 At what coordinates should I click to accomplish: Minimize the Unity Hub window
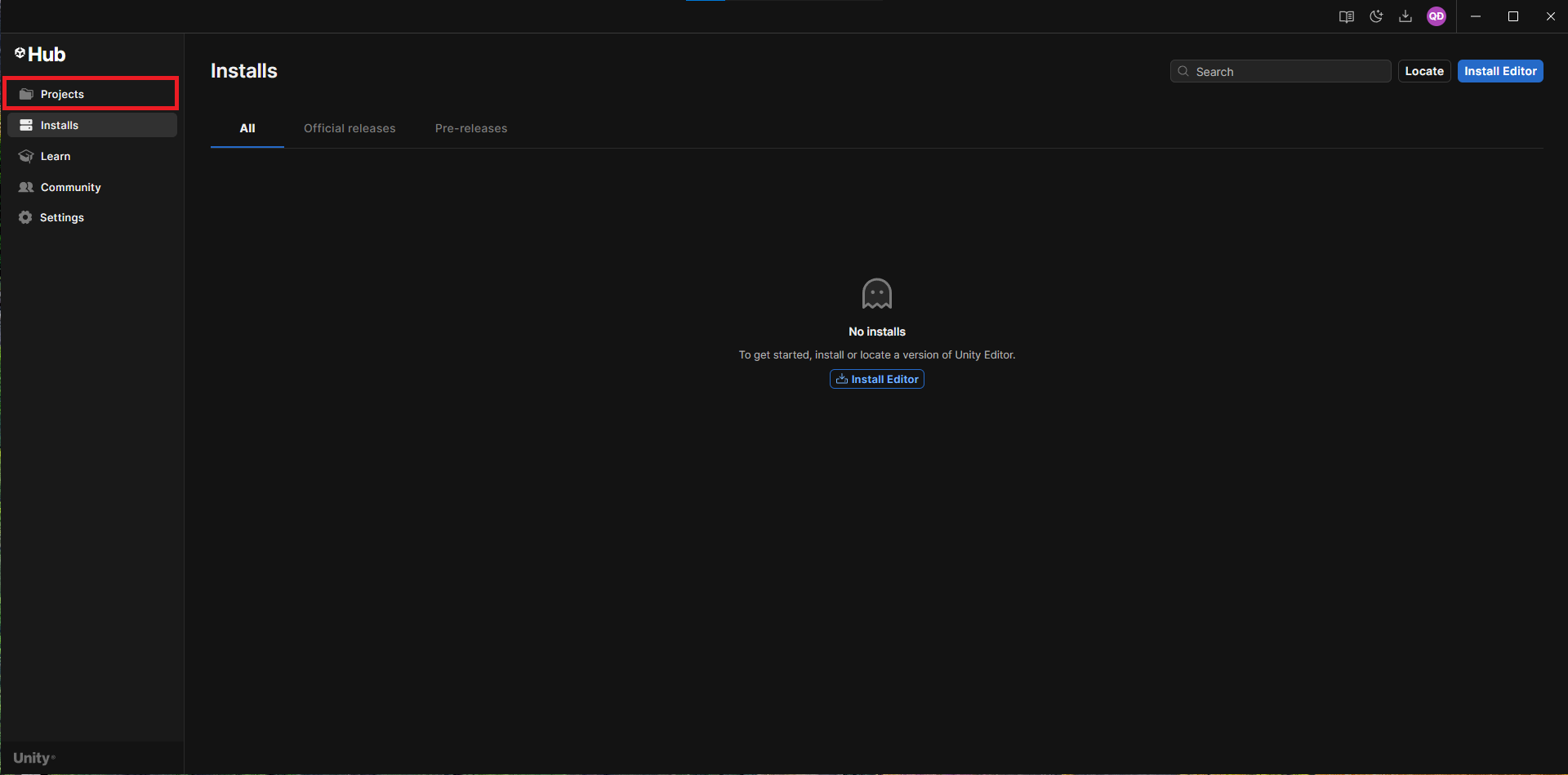coord(1476,16)
